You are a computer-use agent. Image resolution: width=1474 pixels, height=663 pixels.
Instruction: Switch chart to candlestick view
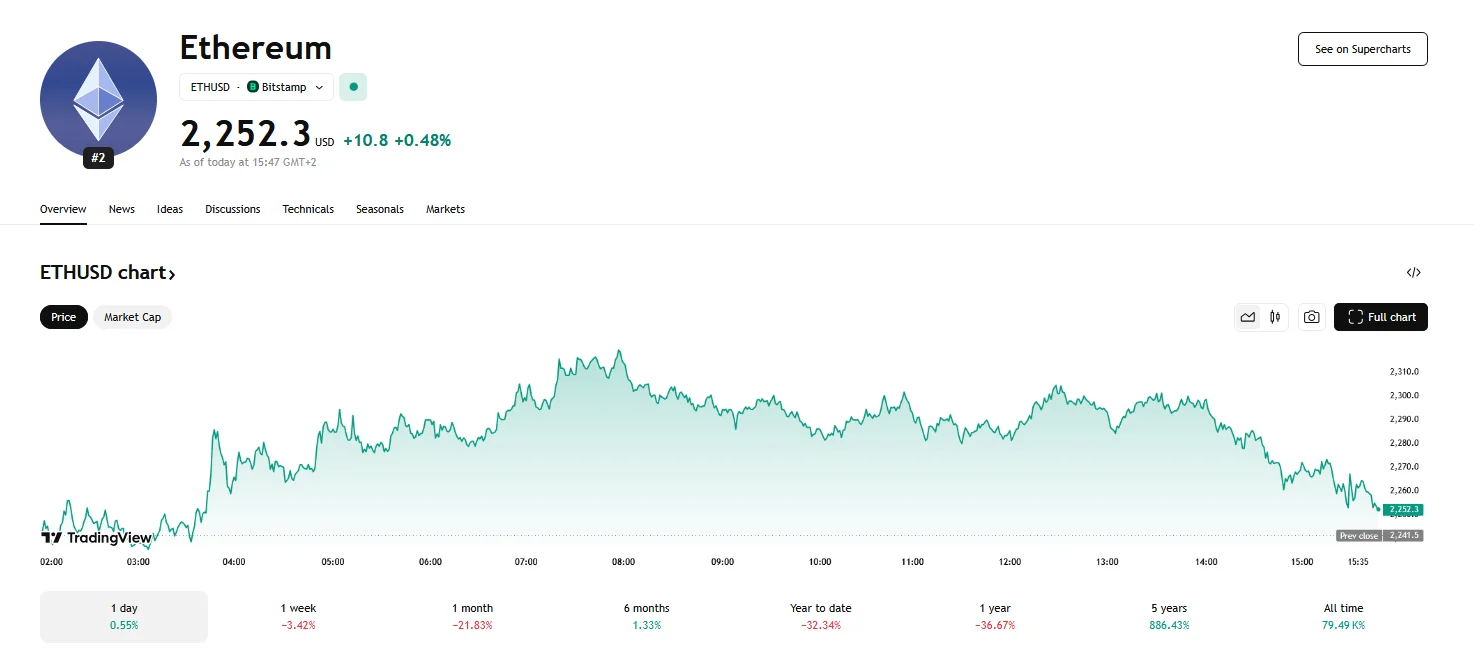[1274, 317]
